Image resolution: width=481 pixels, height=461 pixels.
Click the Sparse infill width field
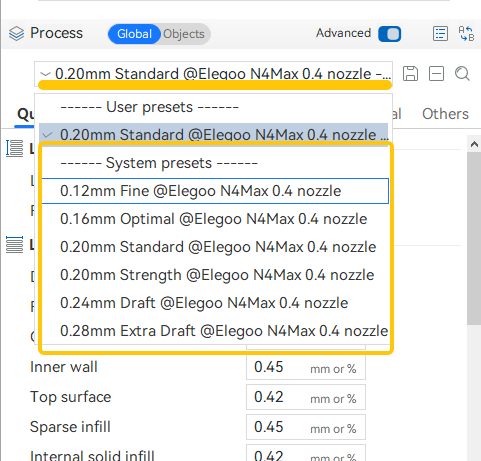(x=306, y=427)
